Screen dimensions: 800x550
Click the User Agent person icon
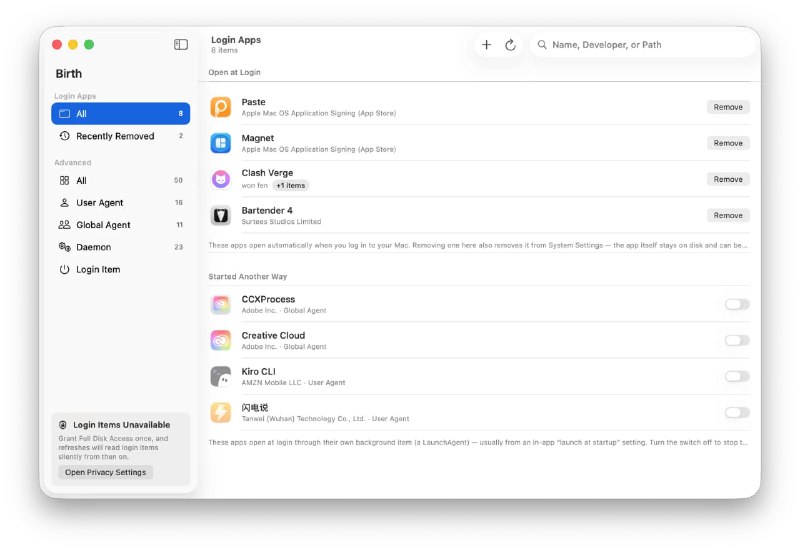point(64,203)
